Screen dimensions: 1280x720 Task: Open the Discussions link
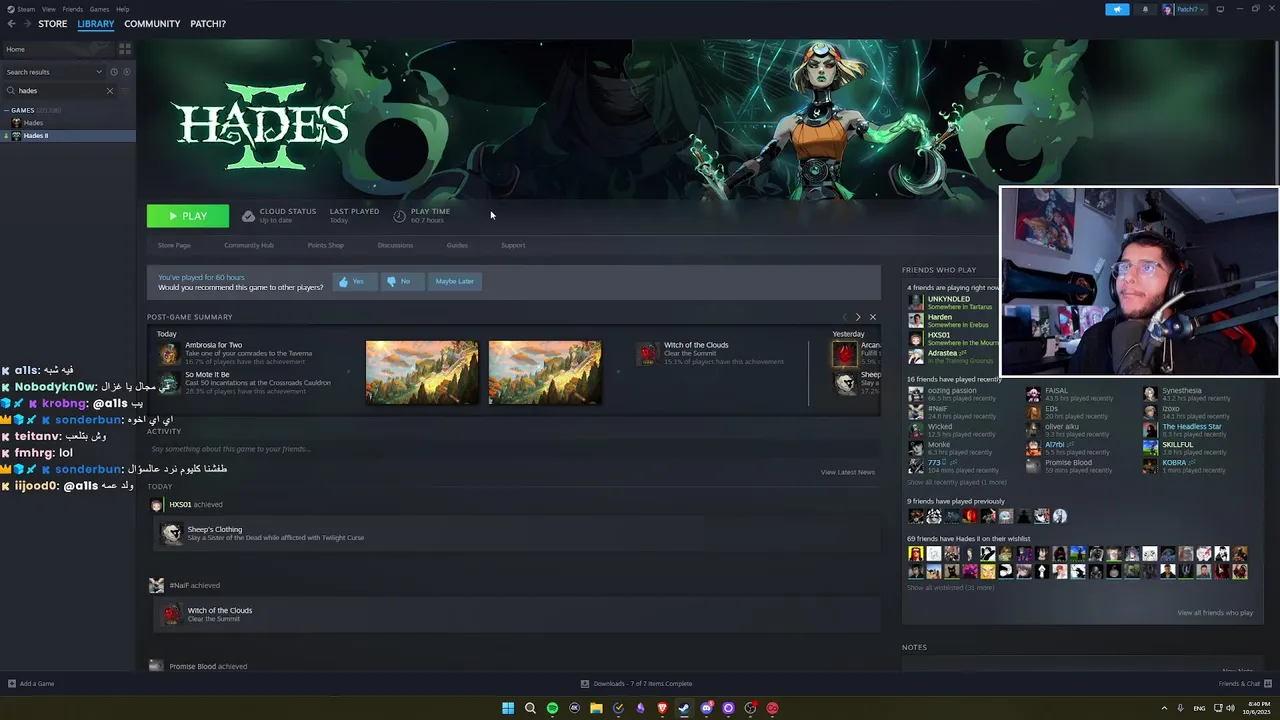click(x=395, y=245)
